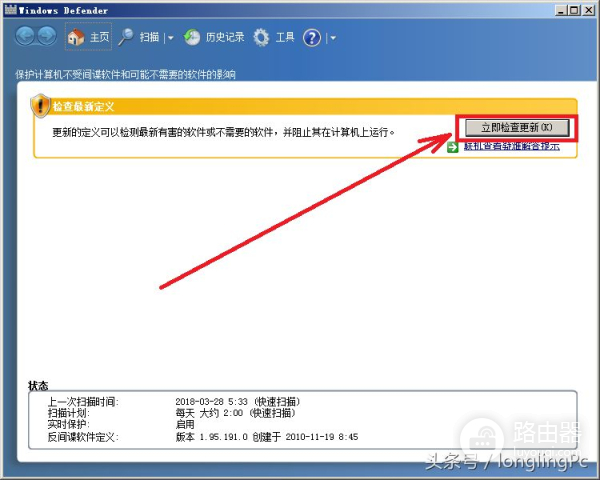Click the Back navigation arrow

click(x=25, y=37)
